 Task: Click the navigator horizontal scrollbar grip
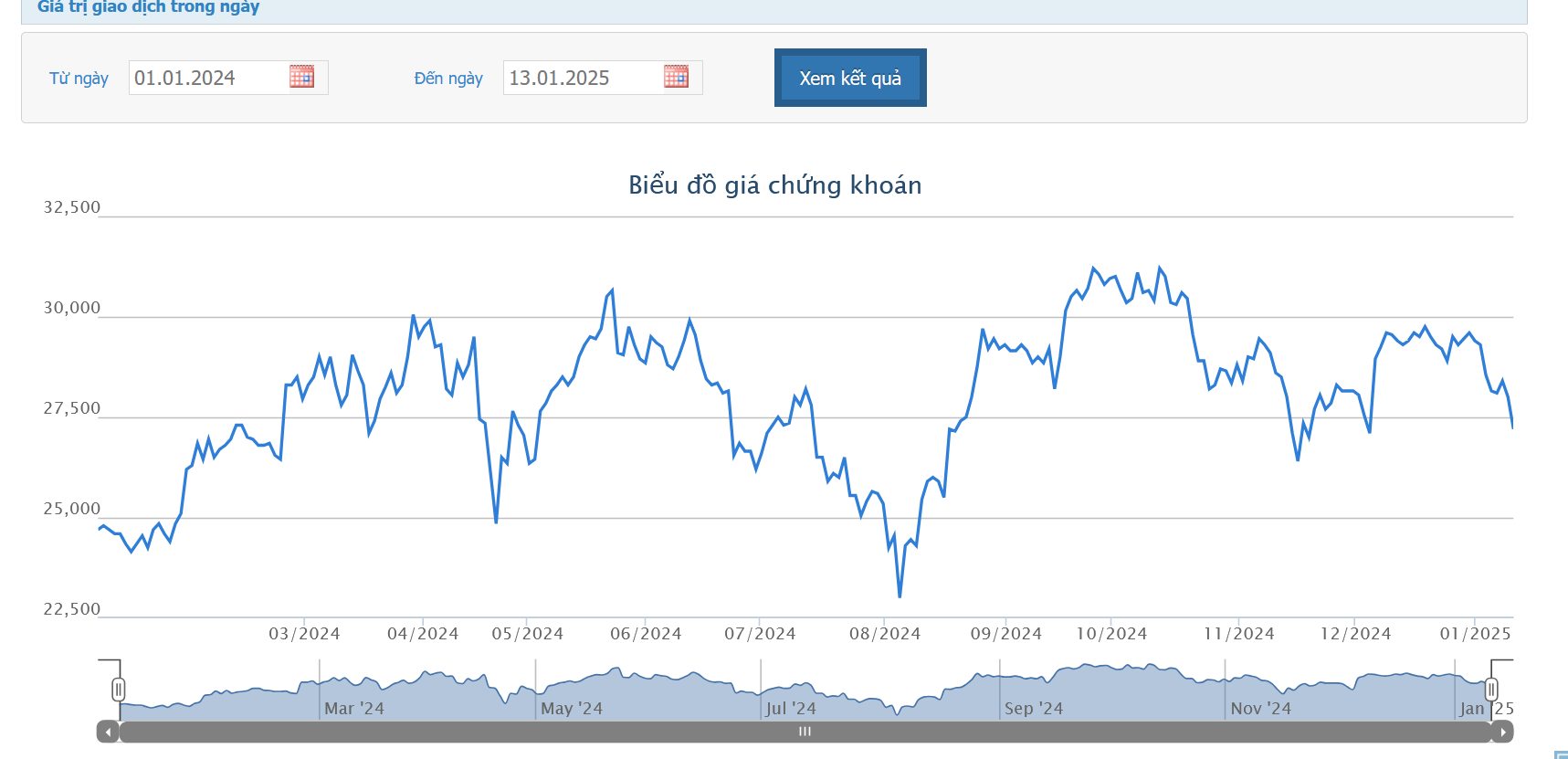pos(805,732)
